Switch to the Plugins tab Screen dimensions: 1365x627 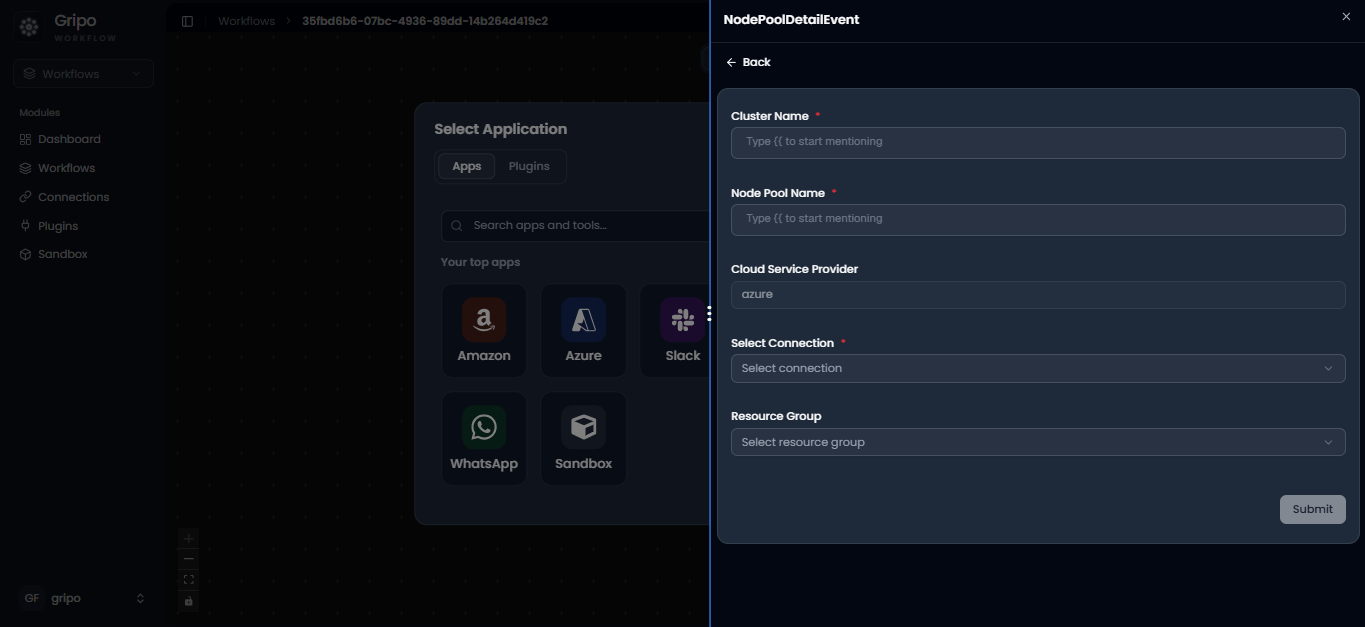(529, 166)
